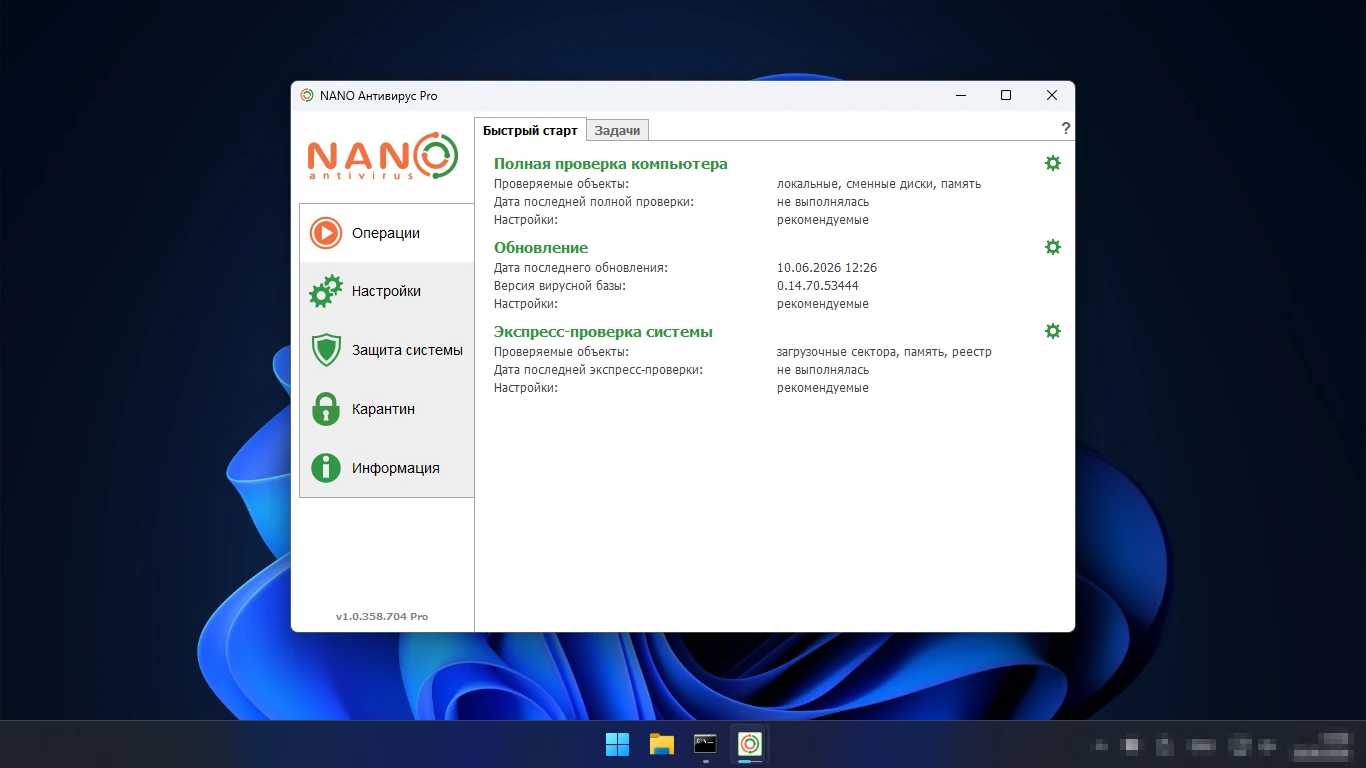Click virus database version 0.14.70.53444
The height and width of the screenshot is (768, 1366).
click(818, 286)
